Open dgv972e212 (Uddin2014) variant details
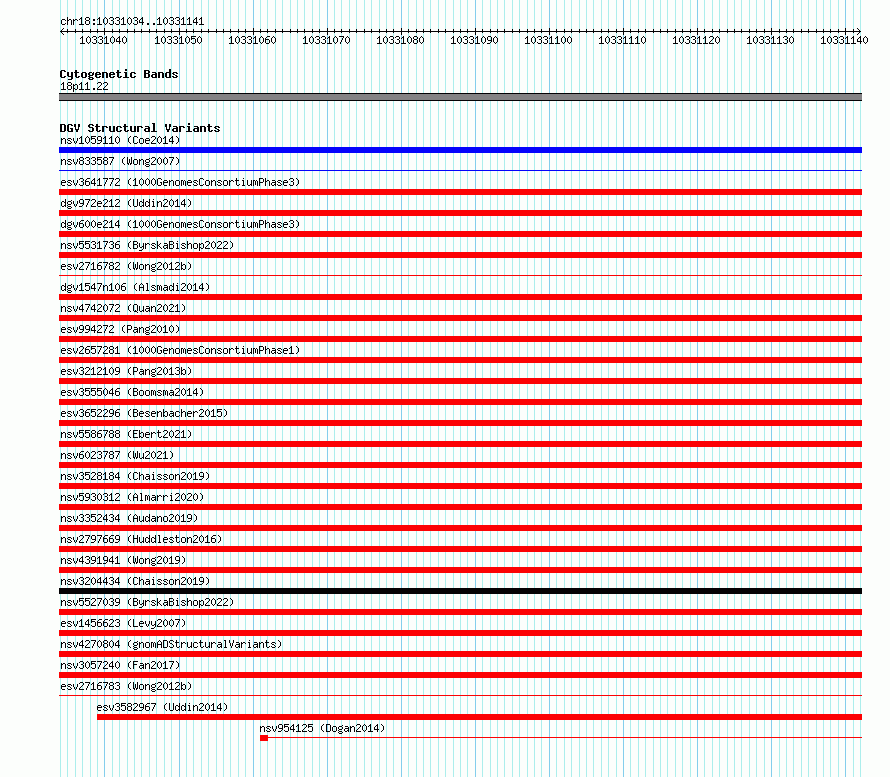The image size is (890, 777). (126, 203)
